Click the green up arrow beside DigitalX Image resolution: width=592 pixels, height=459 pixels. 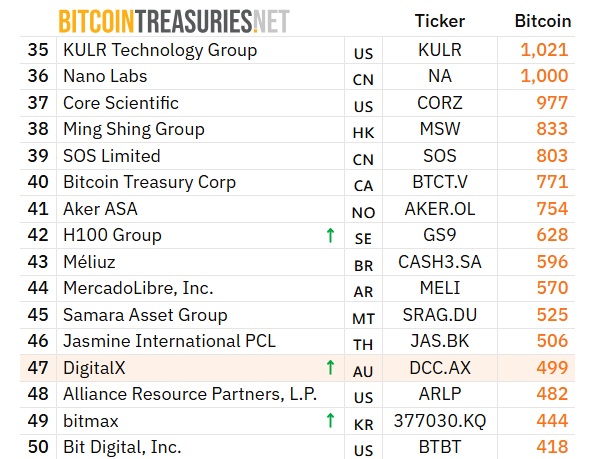330,368
